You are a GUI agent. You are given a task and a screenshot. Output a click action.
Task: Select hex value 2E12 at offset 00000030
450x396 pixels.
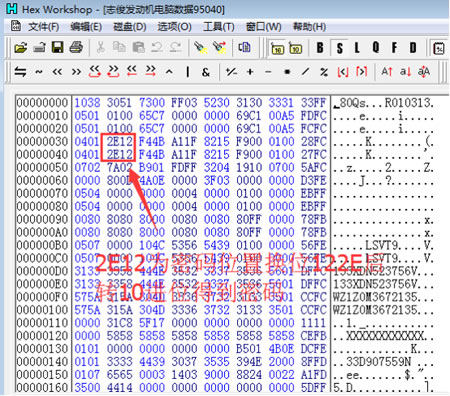coord(119,141)
